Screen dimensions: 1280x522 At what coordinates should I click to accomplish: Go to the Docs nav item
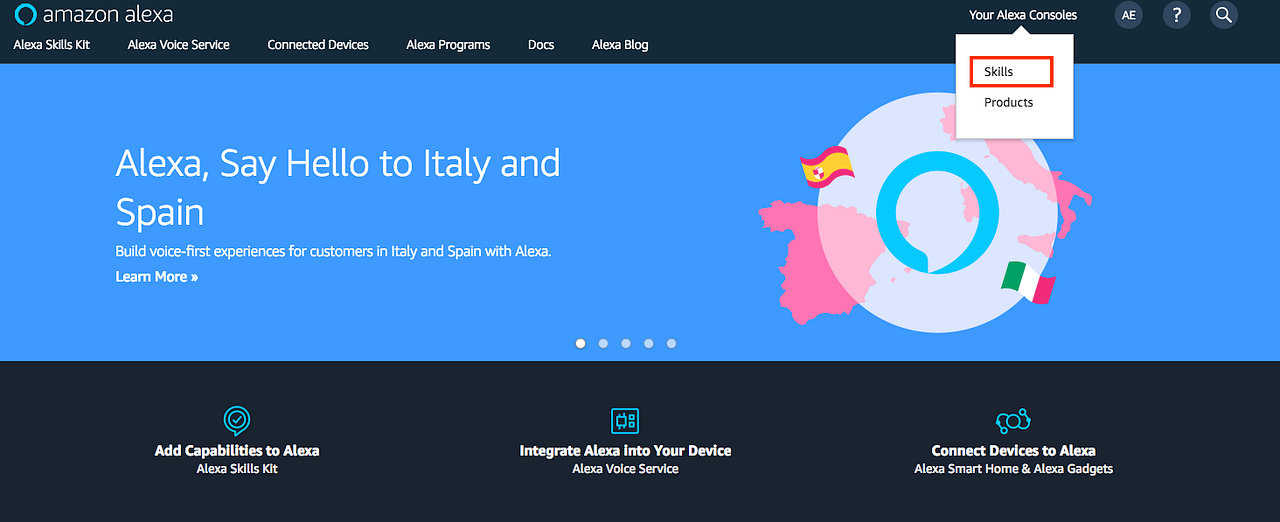point(541,45)
